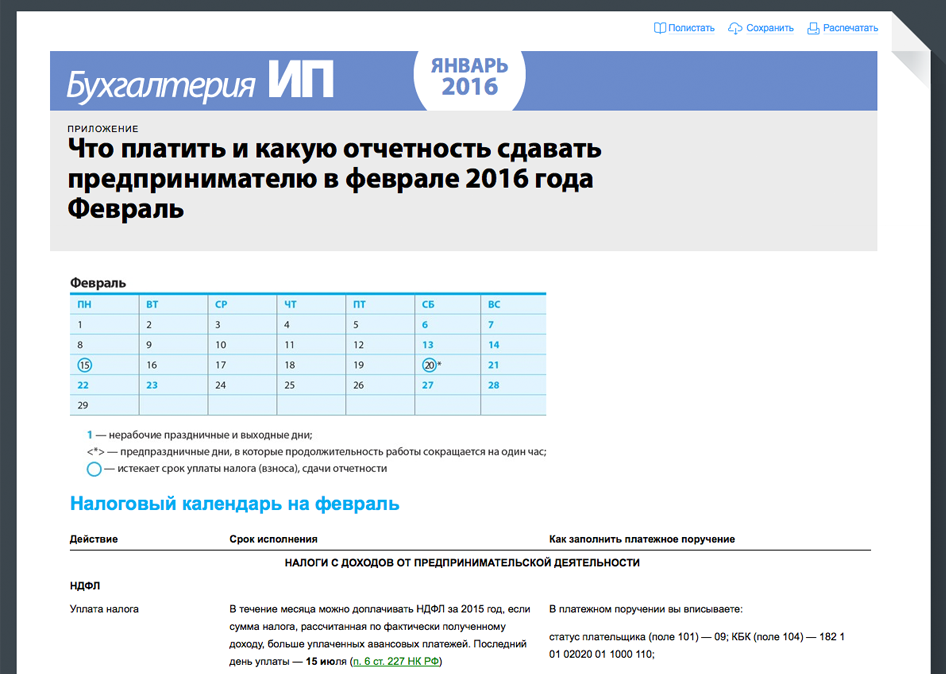Click the blue circle legend symbol
This screenshot has width=946, height=674.
(x=94, y=468)
